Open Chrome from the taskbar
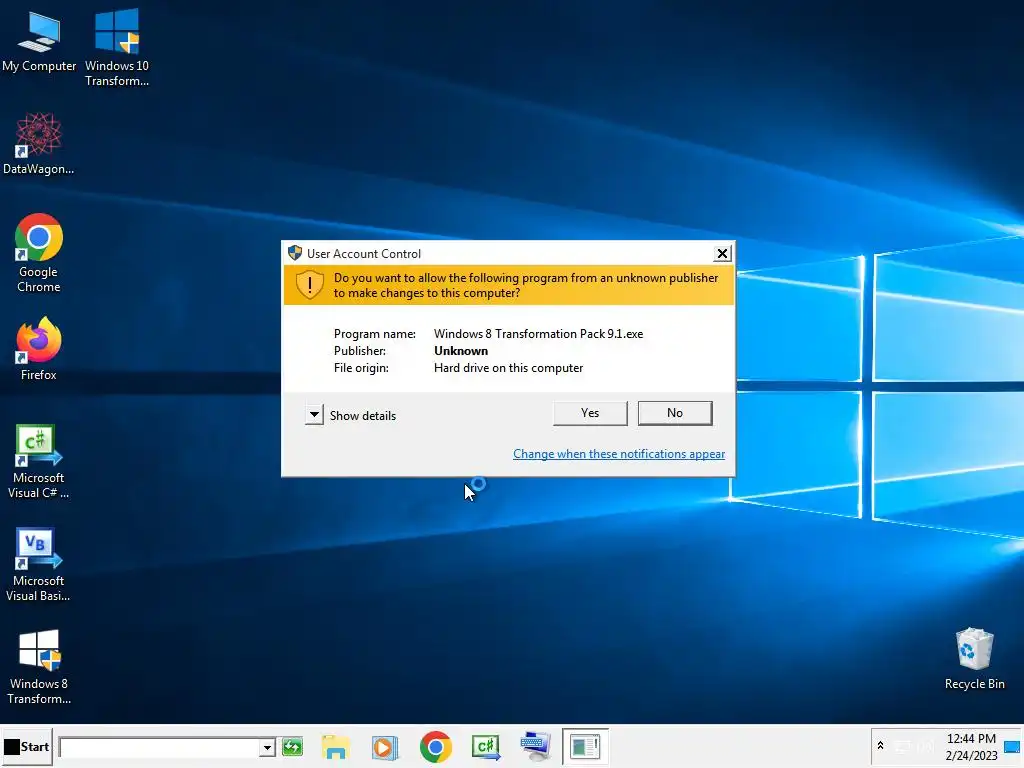 point(436,746)
